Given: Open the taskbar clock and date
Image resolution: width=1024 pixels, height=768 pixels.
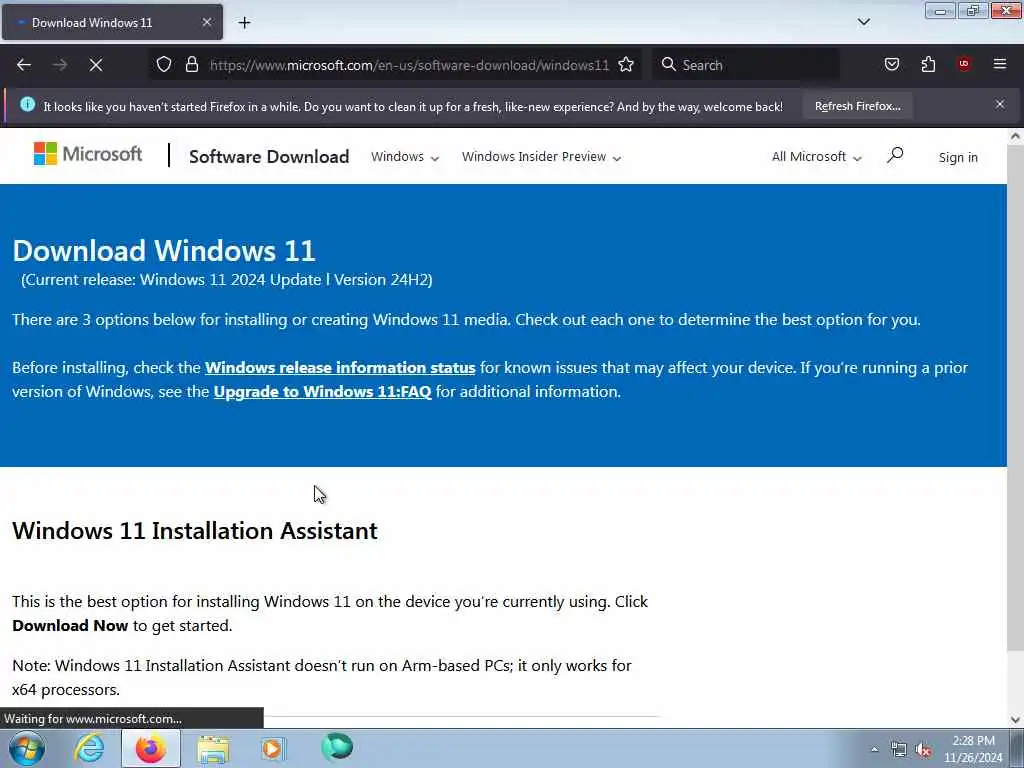Looking at the screenshot, I should [x=973, y=749].
